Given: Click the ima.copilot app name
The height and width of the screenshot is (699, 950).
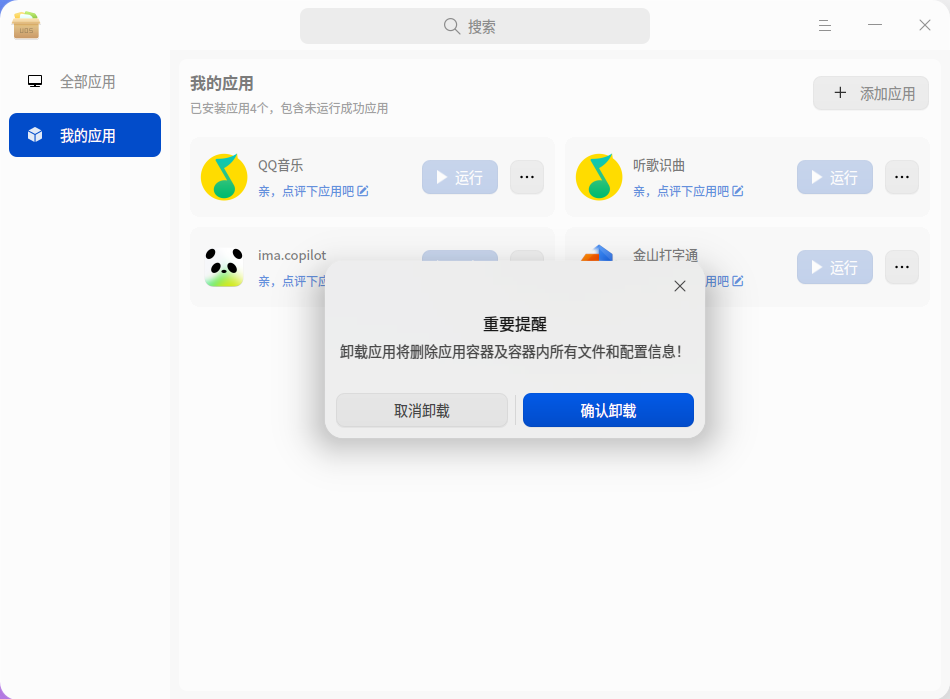Looking at the screenshot, I should [x=292, y=255].
